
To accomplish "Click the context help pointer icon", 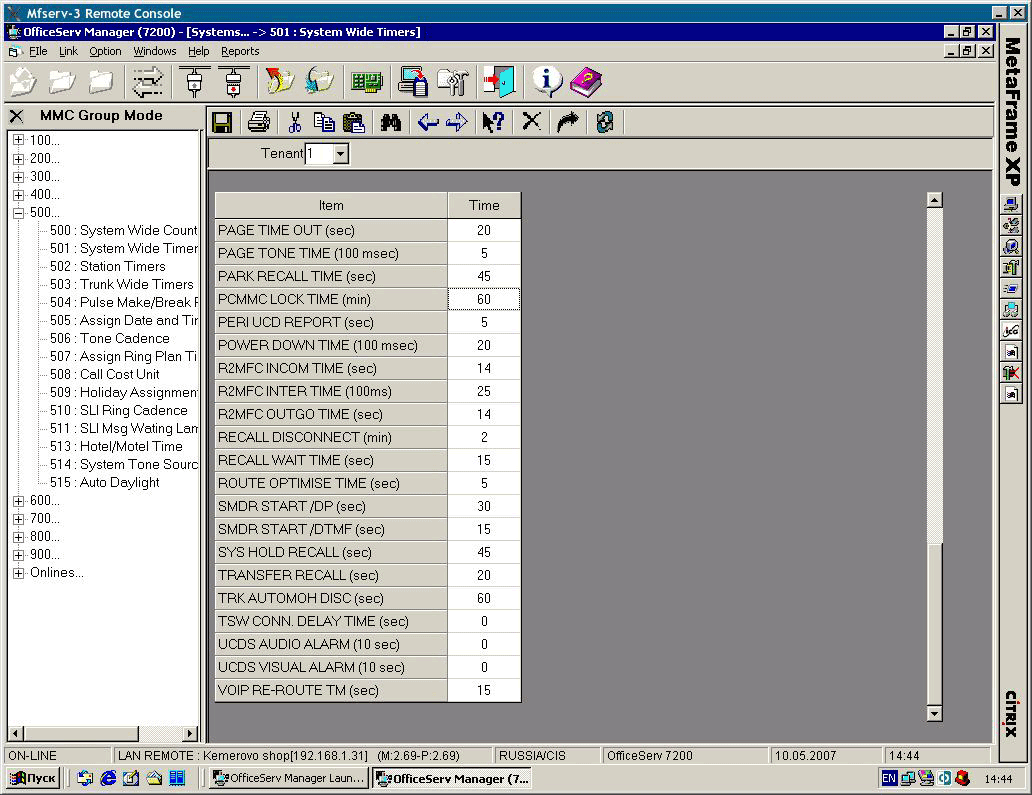I will coord(493,122).
